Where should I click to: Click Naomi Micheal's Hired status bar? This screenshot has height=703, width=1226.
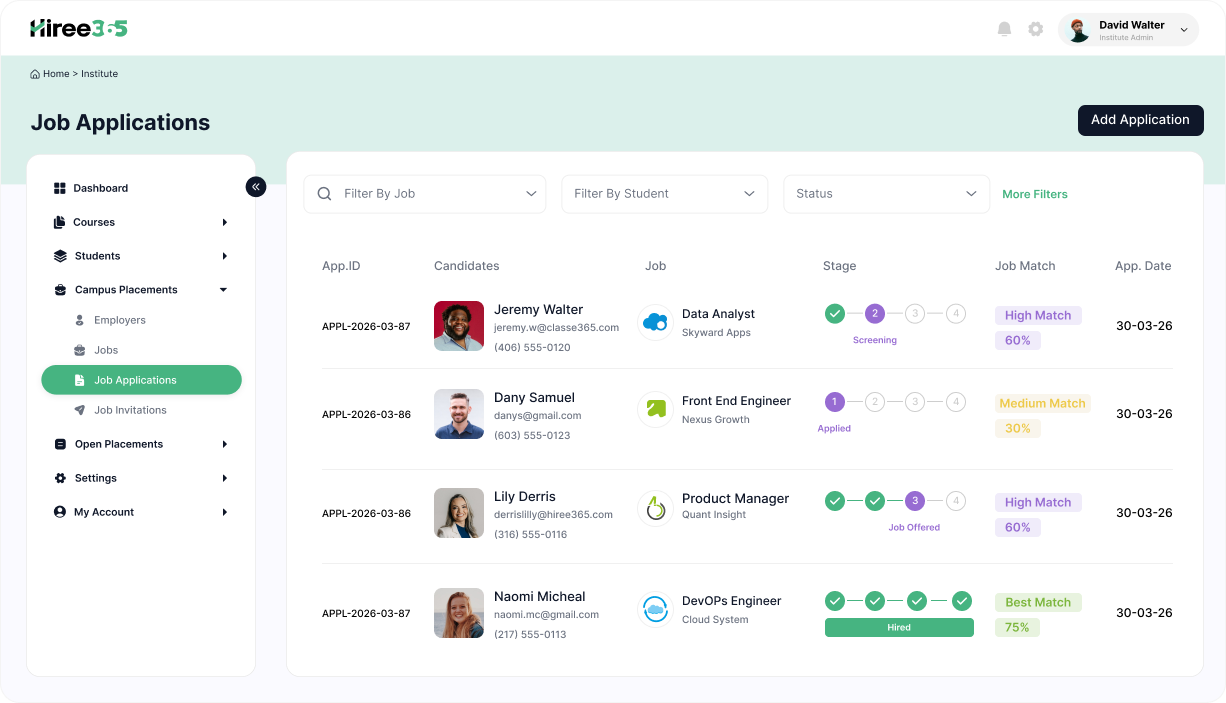899,627
